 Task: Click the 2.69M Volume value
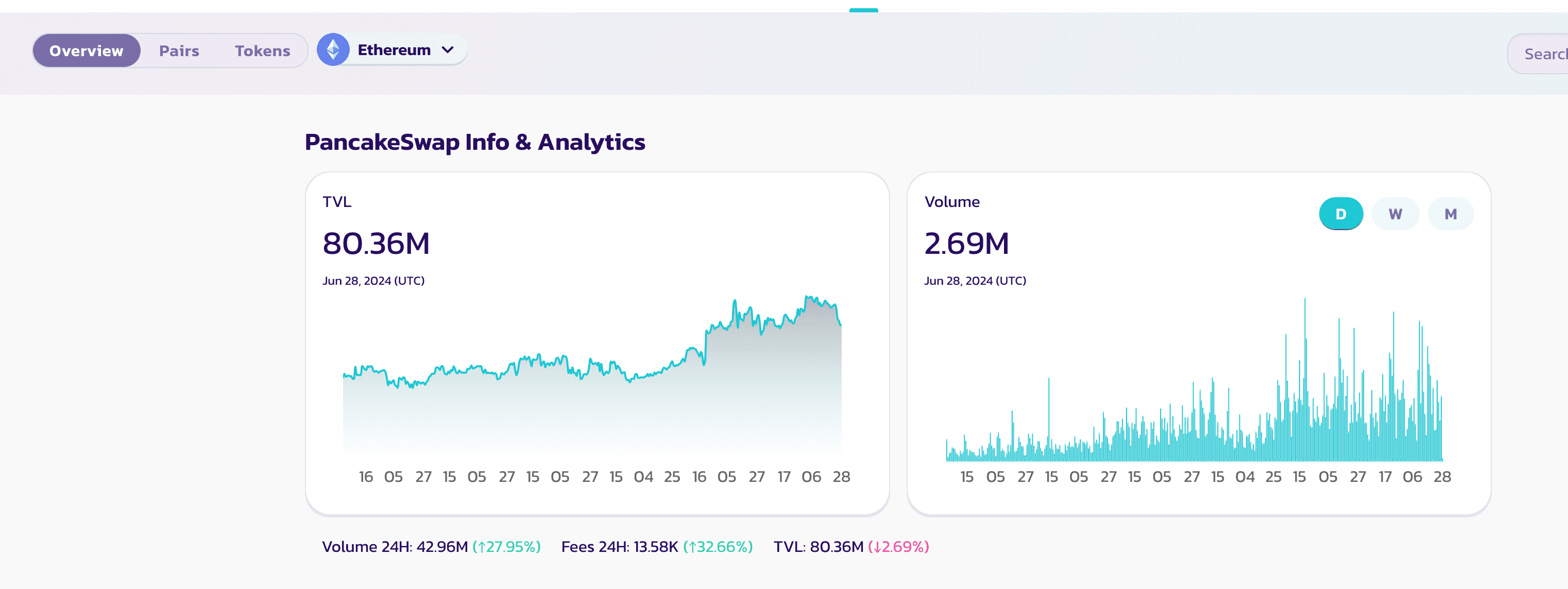(x=967, y=244)
